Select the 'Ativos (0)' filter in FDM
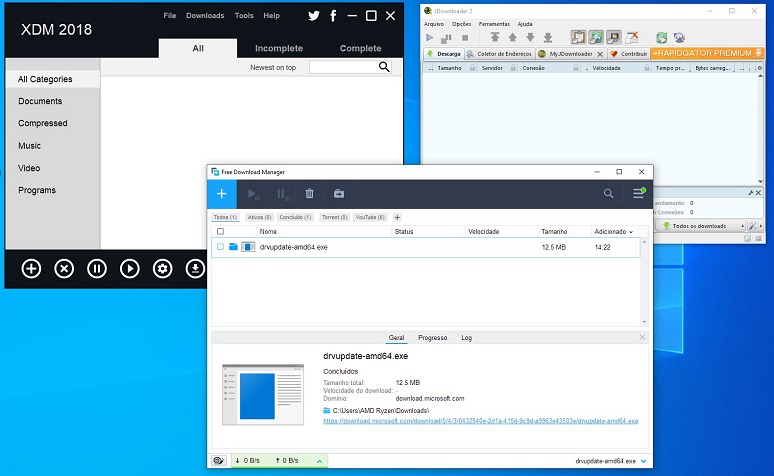Screen dimensions: 774x476 coord(260,217)
